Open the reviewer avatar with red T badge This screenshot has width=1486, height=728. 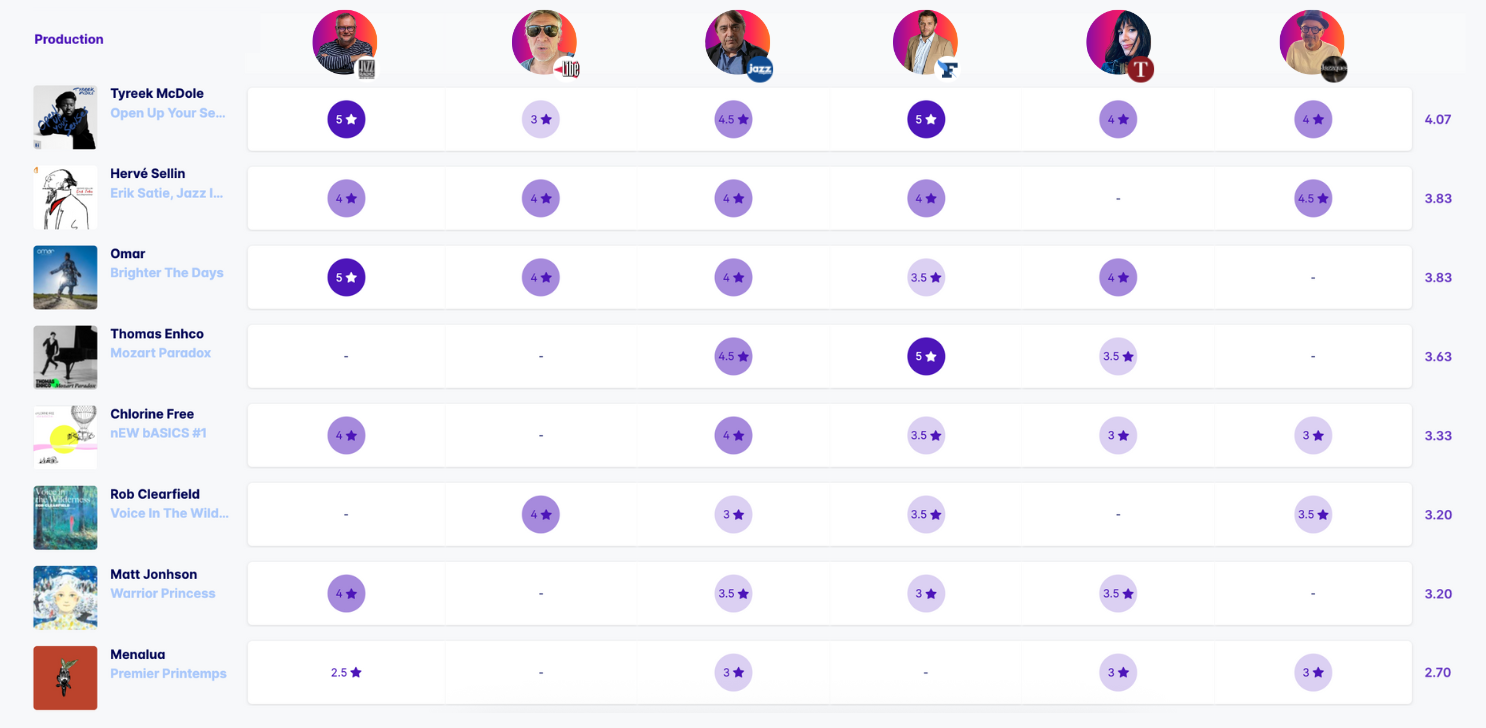pyautogui.click(x=1118, y=43)
